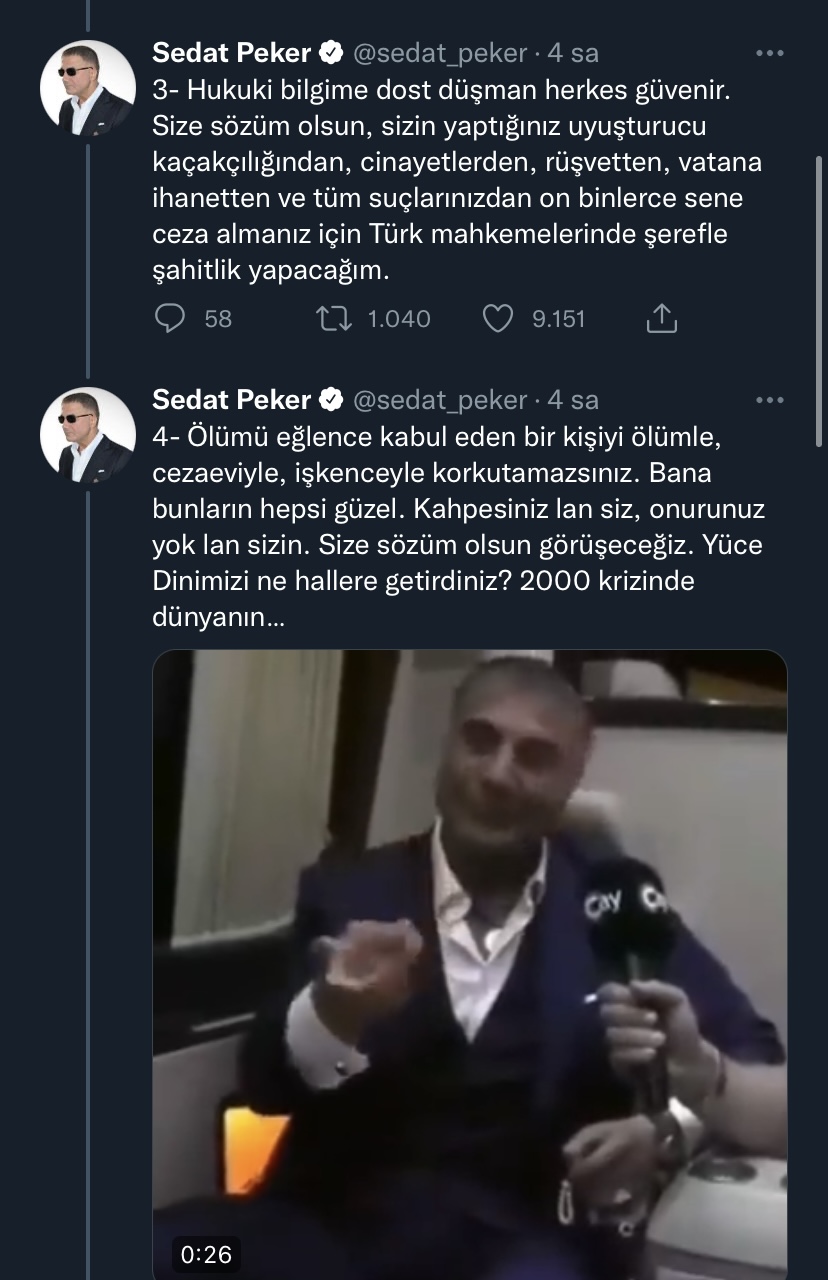Image resolution: width=828 pixels, height=1280 pixels.
Task: Share the third tweet using share icon
Action: pyautogui.click(x=662, y=318)
